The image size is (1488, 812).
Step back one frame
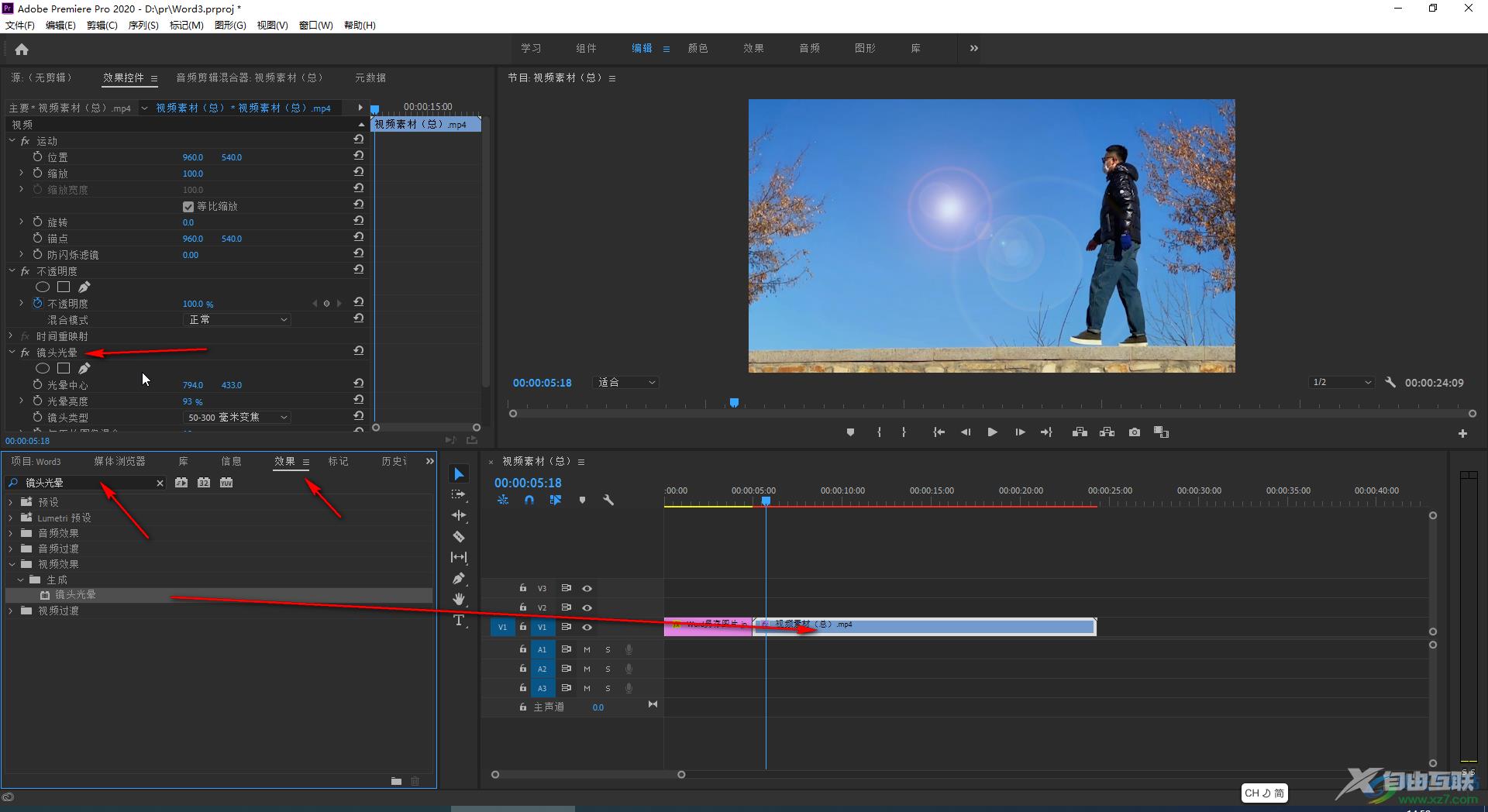point(966,432)
